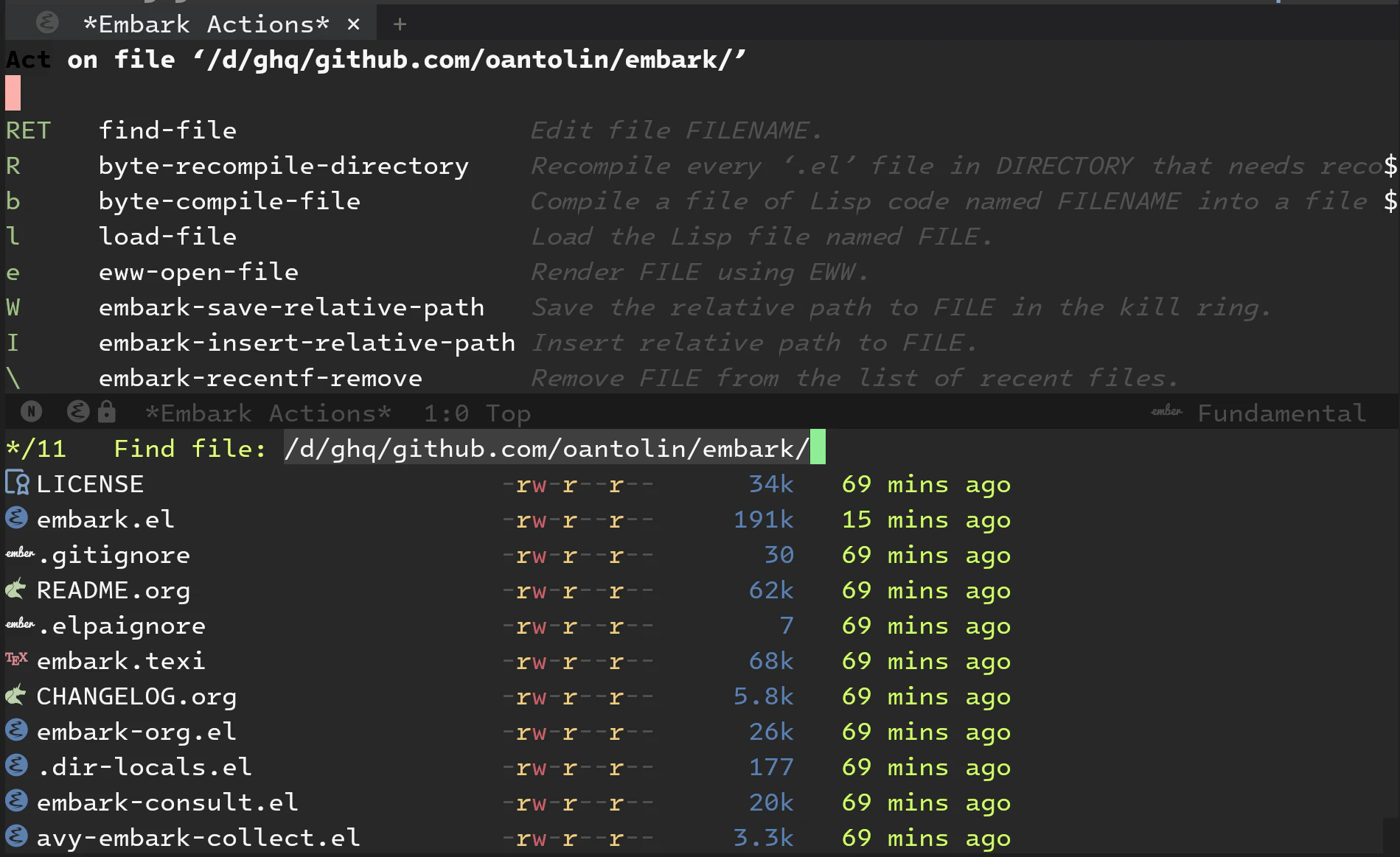Click the embark-consult.el Emacs Lisp icon
This screenshot has height=857, width=1400.
point(17,801)
